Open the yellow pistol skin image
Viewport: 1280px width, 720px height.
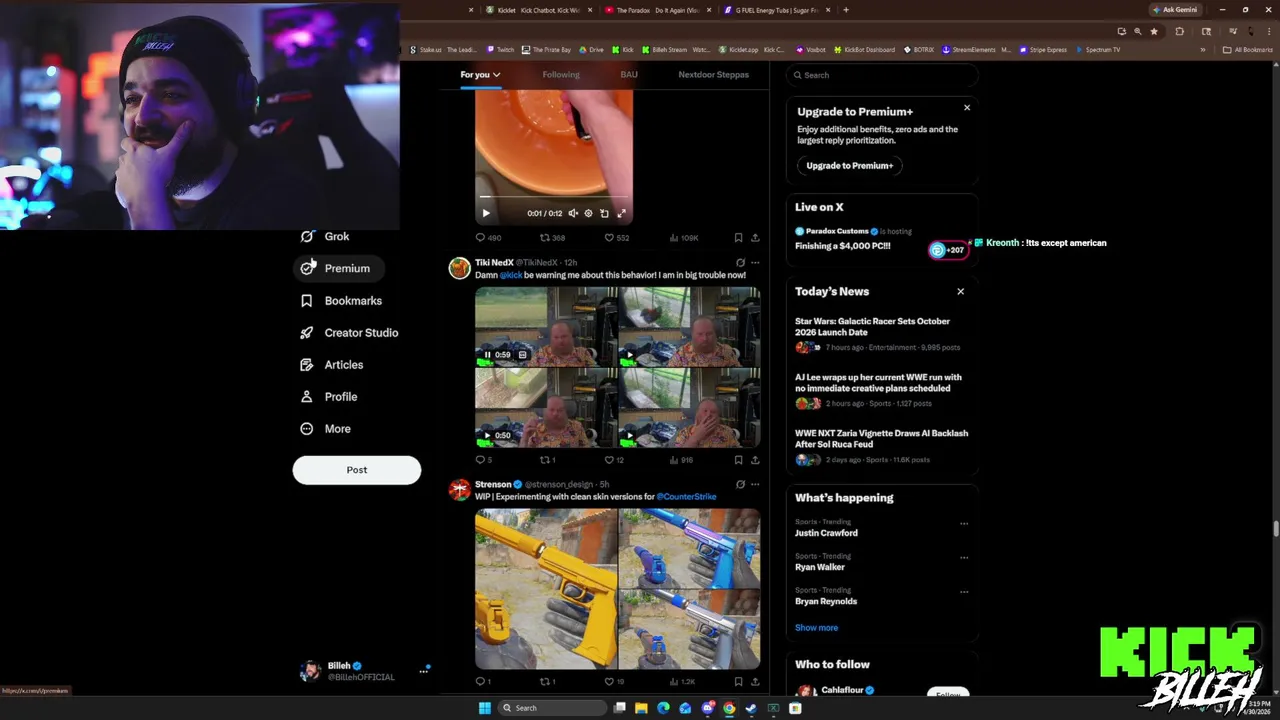pyautogui.click(x=546, y=589)
